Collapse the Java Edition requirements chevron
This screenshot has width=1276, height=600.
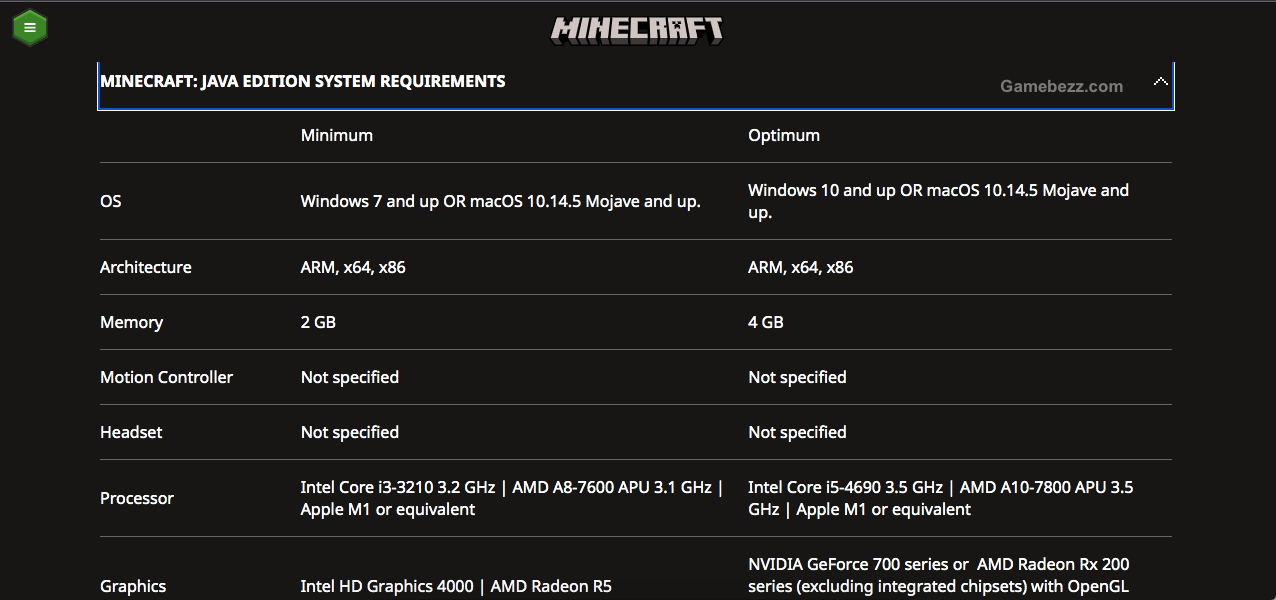tap(1160, 82)
